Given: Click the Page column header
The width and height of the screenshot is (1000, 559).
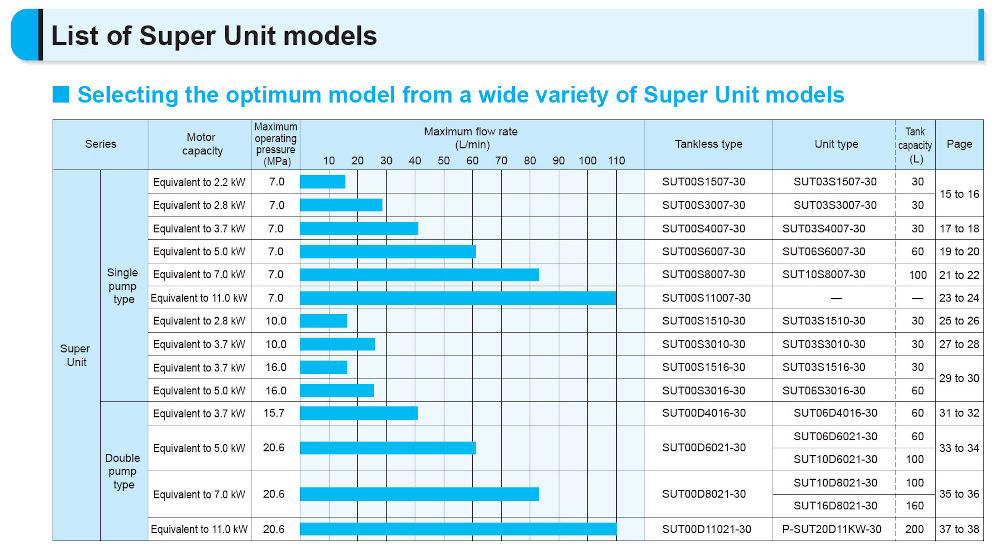Looking at the screenshot, I should click(959, 144).
